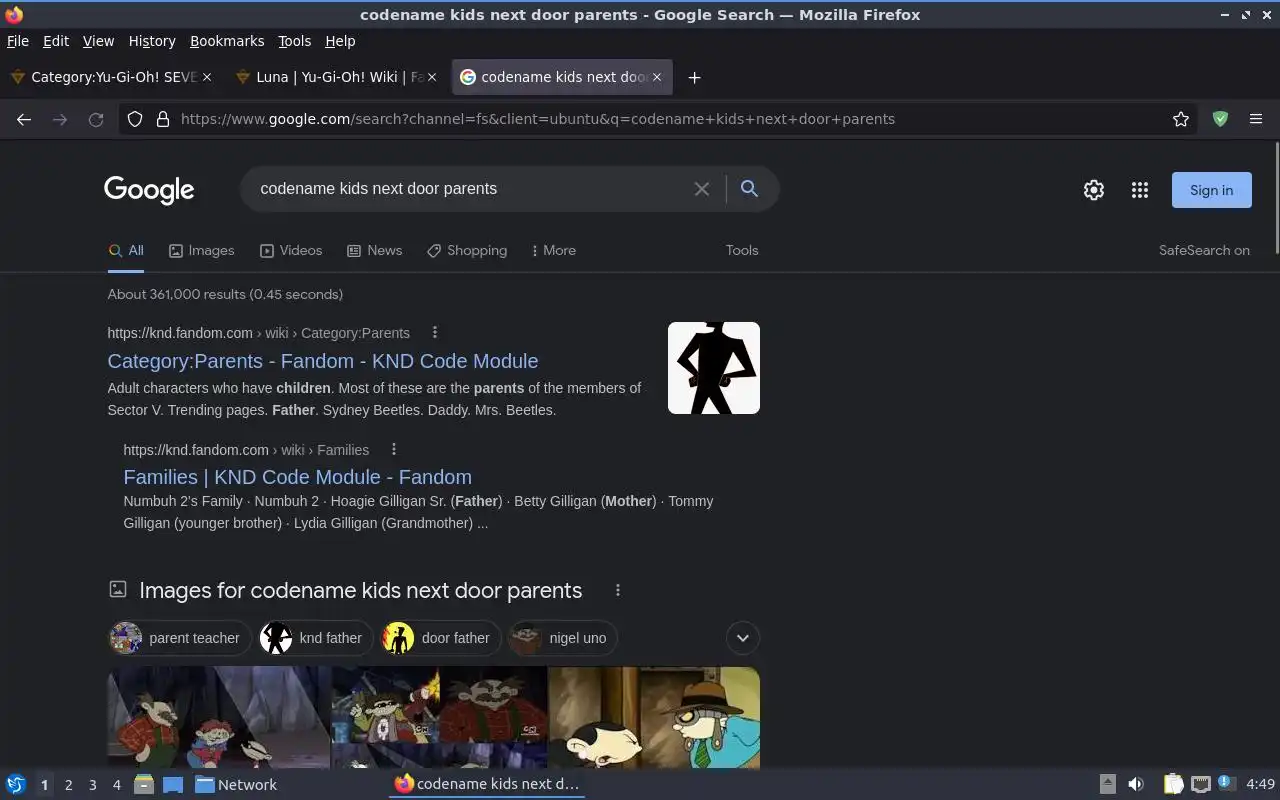Open the Bookmarks menu
Screen dimensions: 1280x800
click(227, 41)
